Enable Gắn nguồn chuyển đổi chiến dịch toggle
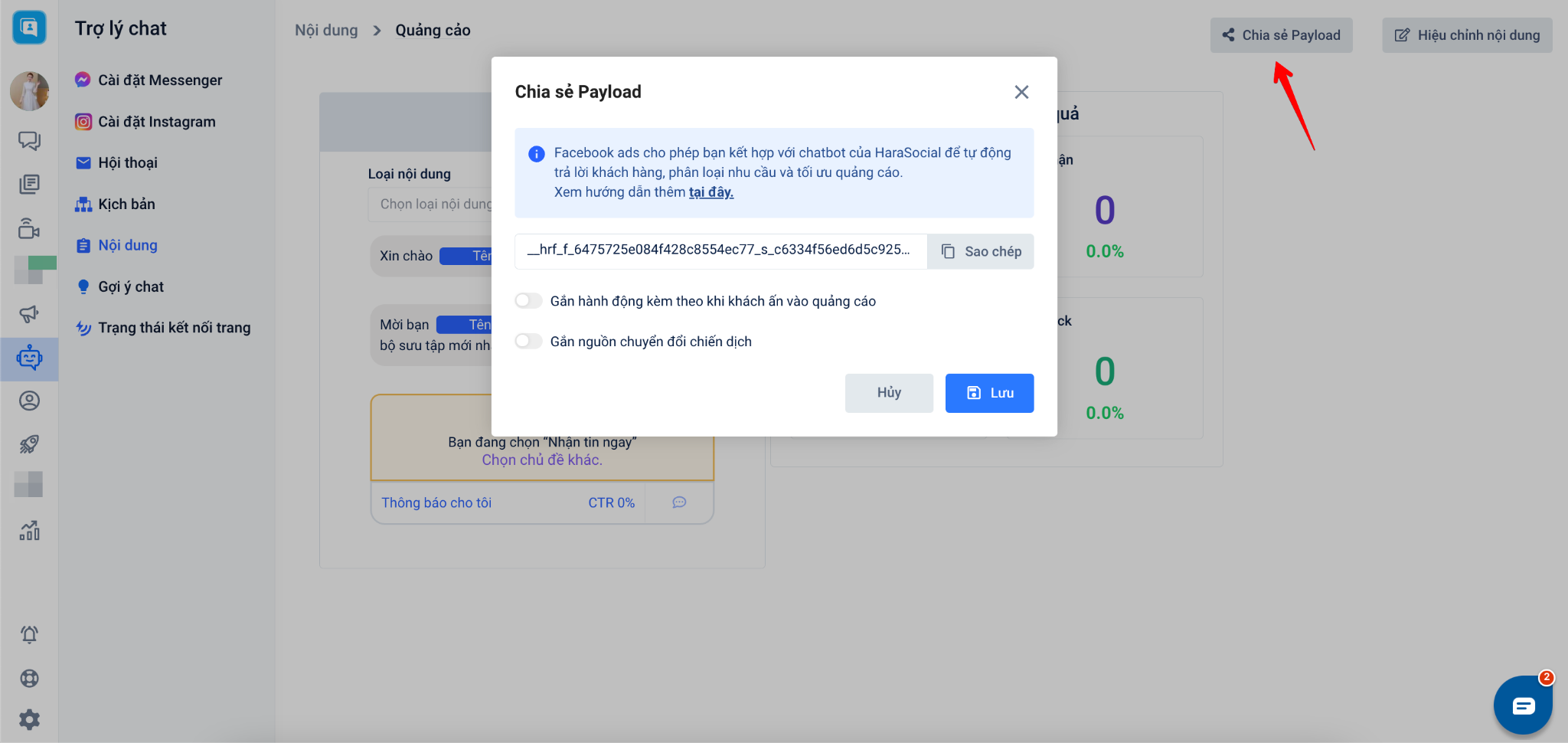Image resolution: width=1568 pixels, height=743 pixels. [528, 342]
